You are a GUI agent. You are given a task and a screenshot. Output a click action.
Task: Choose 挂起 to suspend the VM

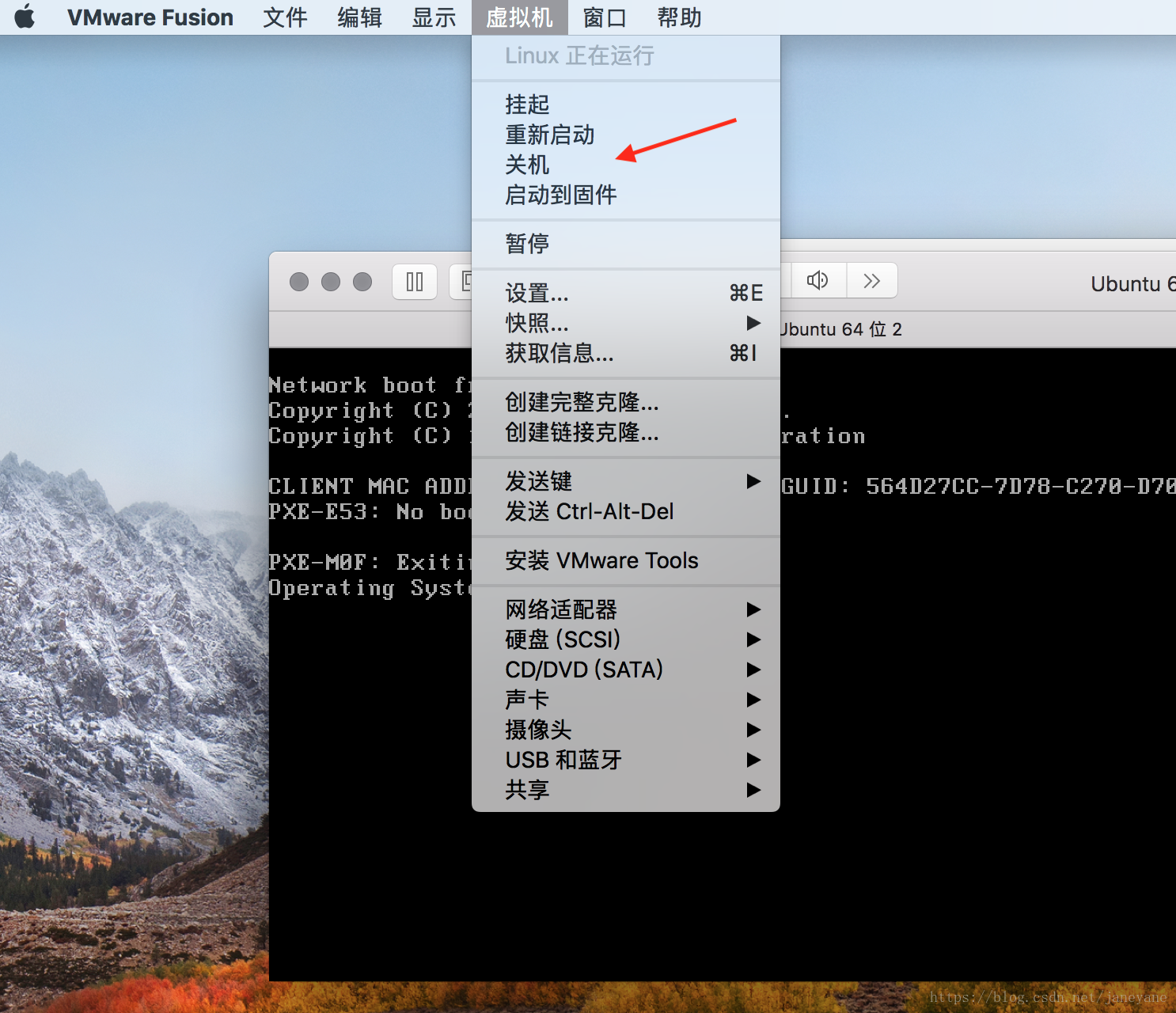pyautogui.click(x=625, y=104)
